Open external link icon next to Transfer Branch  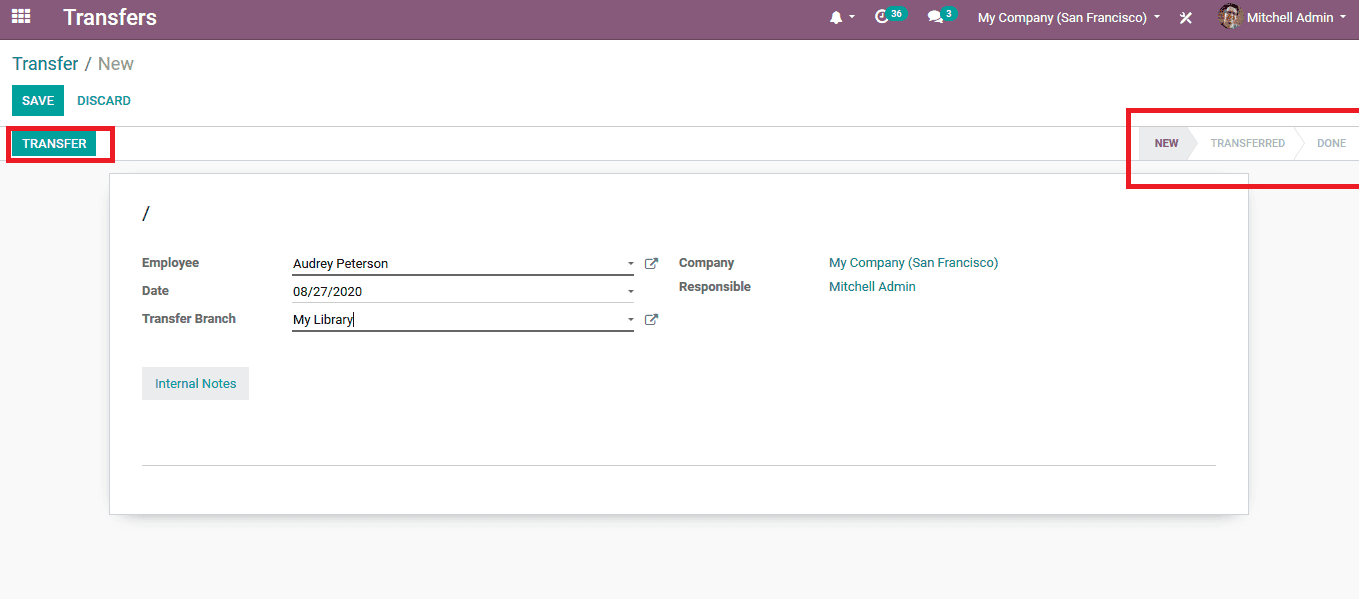click(651, 320)
